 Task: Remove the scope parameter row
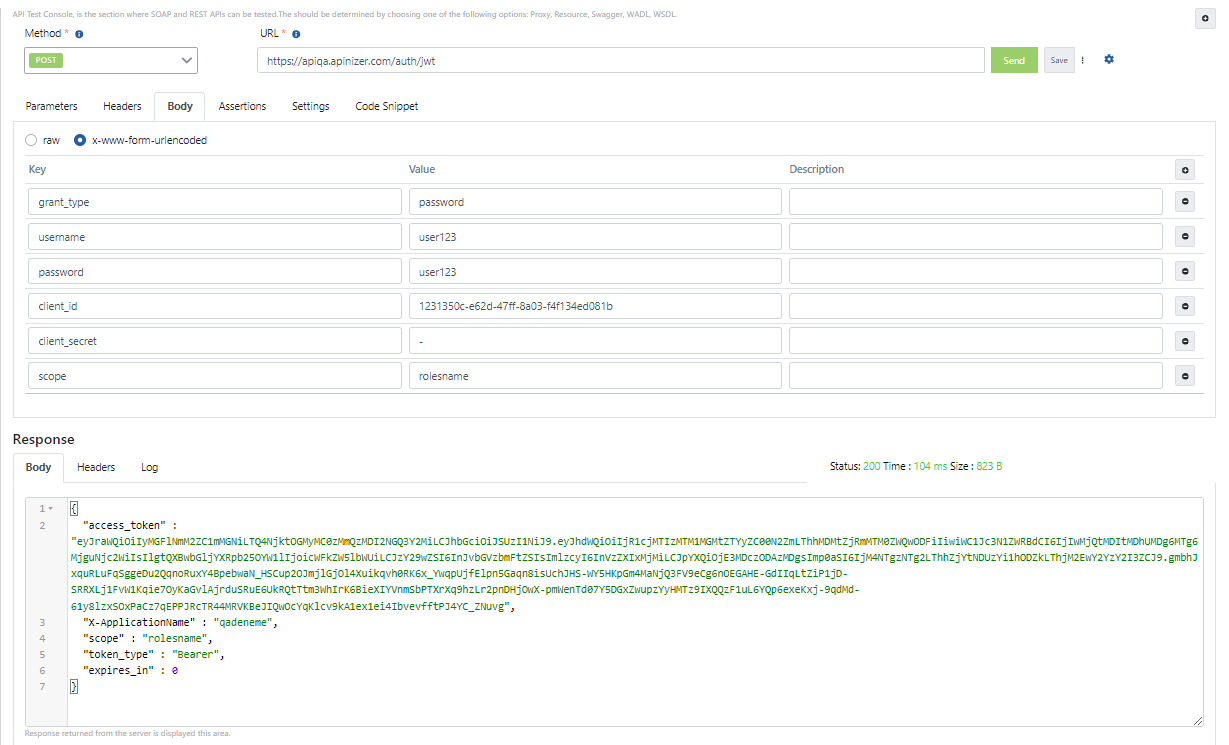click(x=1185, y=375)
